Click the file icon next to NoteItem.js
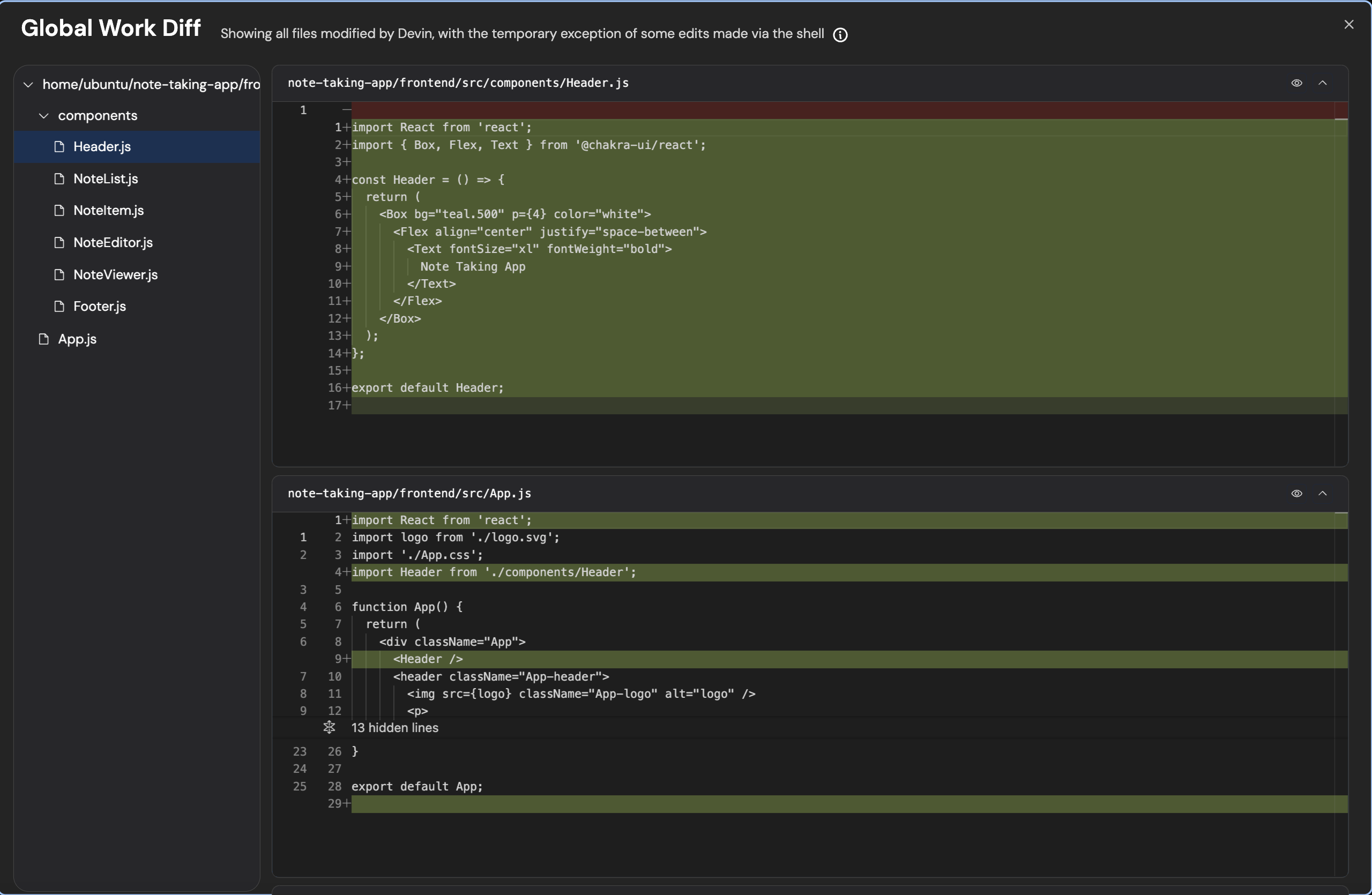The height and width of the screenshot is (895, 1372). [x=59, y=210]
